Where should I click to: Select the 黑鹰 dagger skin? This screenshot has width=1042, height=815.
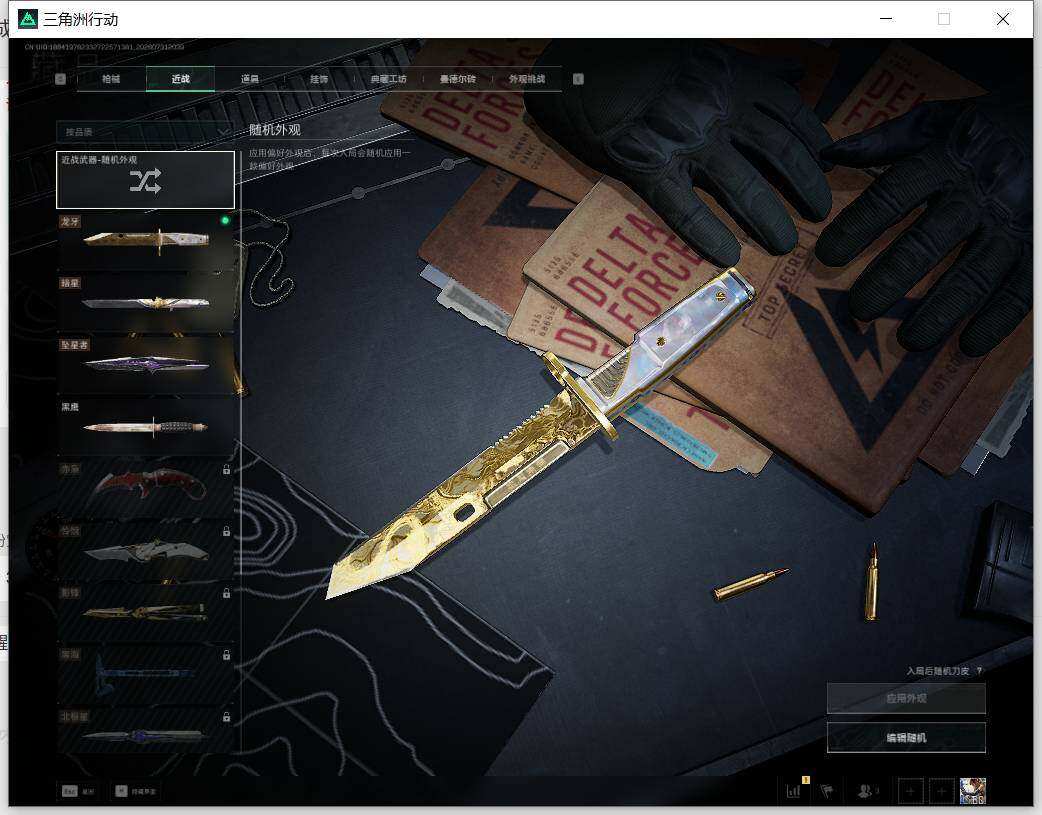coord(146,427)
